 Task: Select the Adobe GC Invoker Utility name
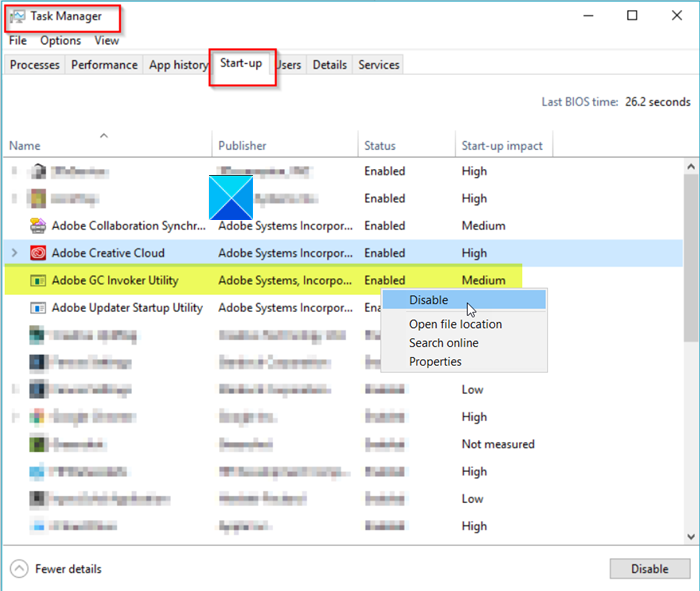tap(115, 280)
